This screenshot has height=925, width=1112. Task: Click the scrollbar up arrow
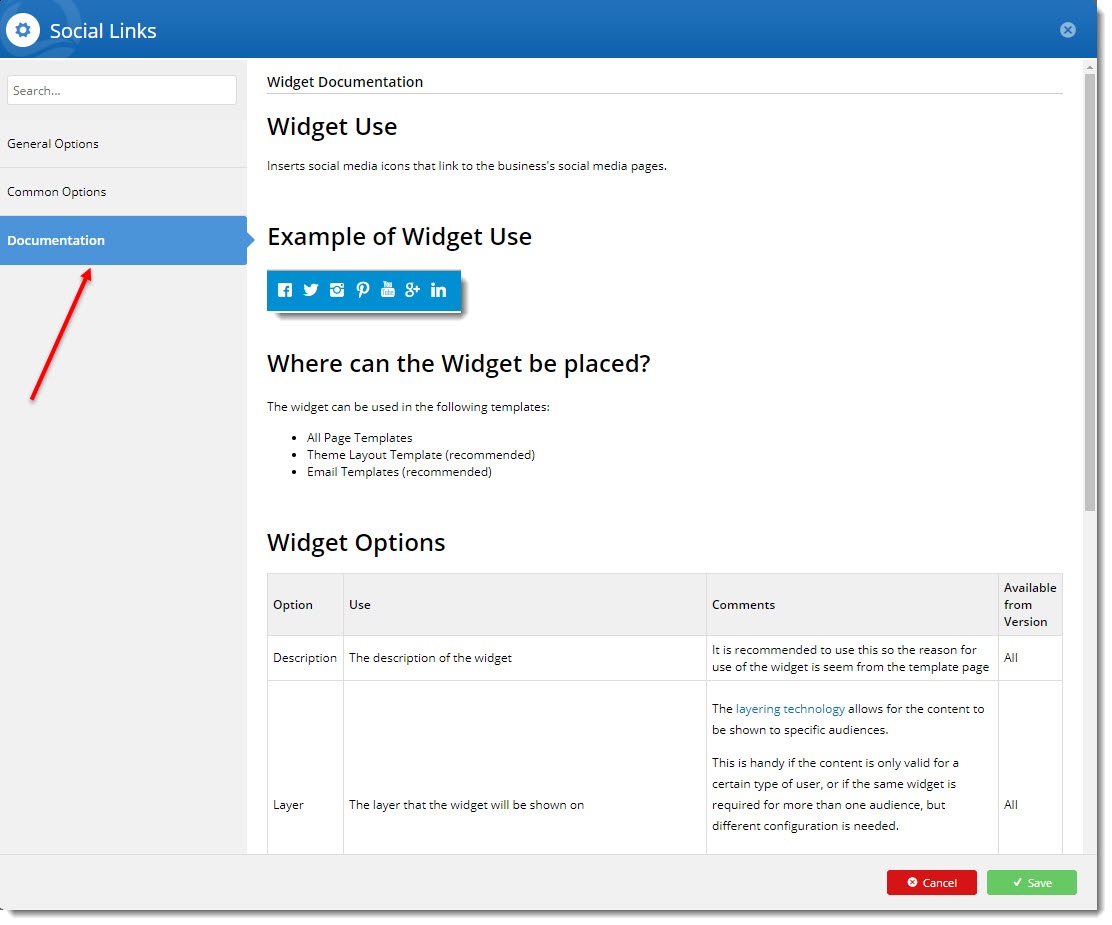pyautogui.click(x=1089, y=66)
